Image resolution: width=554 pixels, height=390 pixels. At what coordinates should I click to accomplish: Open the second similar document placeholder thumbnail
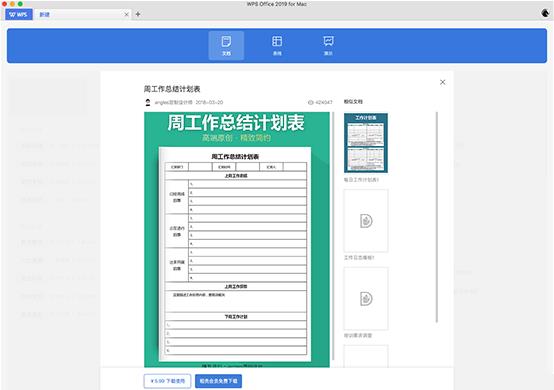click(x=366, y=221)
